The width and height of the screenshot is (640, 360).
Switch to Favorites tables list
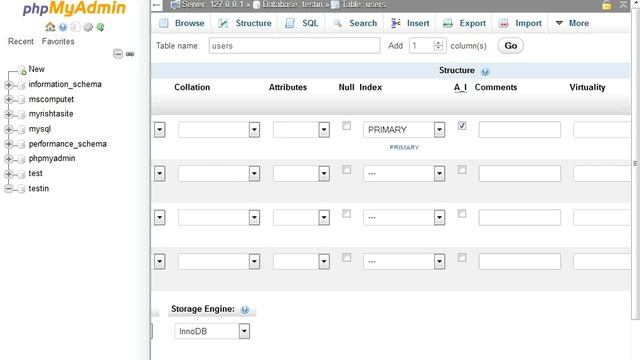(58, 41)
